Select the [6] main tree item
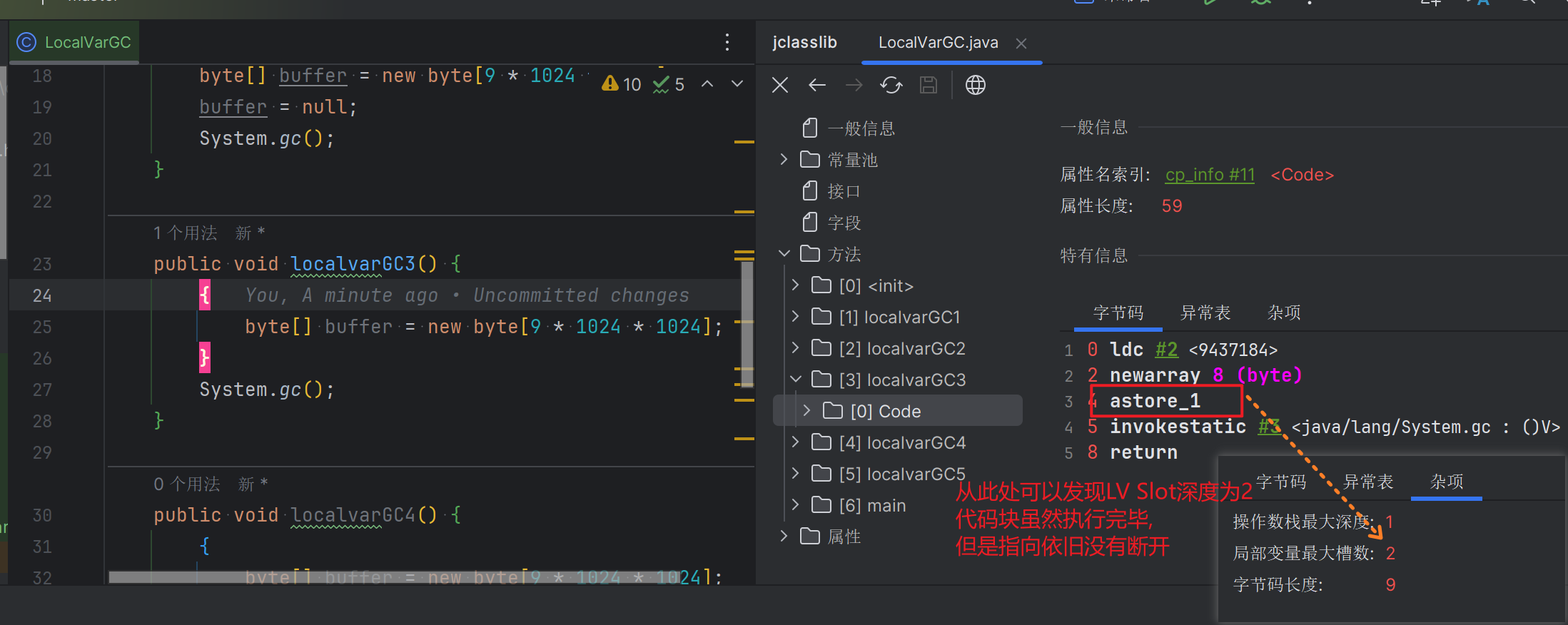Viewport: 1568px width, 625px height. [x=860, y=505]
